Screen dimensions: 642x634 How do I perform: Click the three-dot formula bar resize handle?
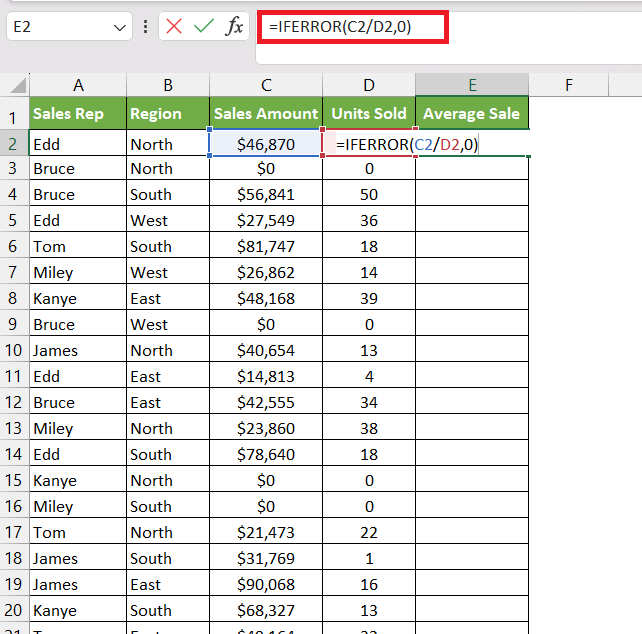[x=146, y=27]
